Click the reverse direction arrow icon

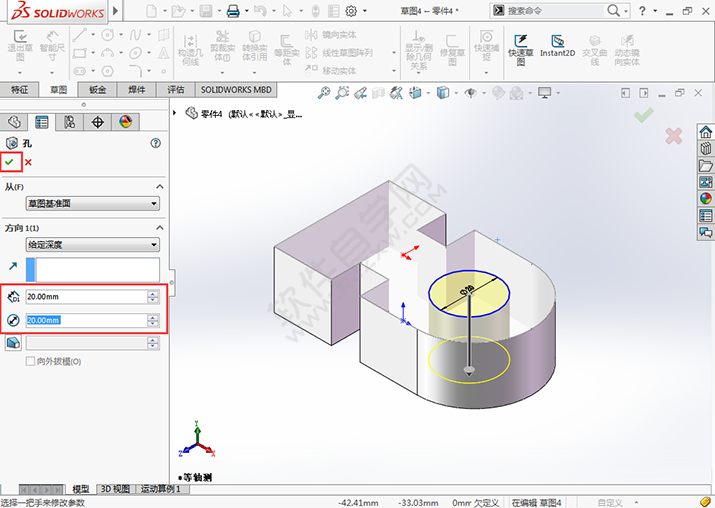tap(13, 265)
